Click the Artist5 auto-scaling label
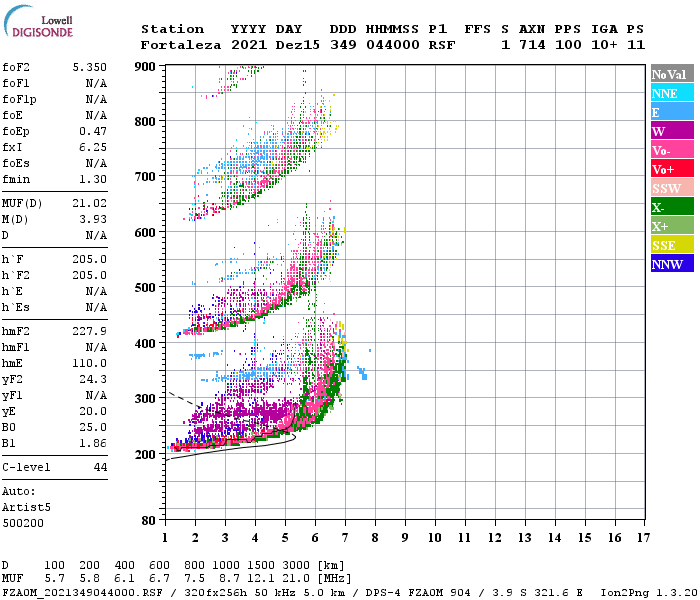700x600 pixels. (x=26, y=508)
